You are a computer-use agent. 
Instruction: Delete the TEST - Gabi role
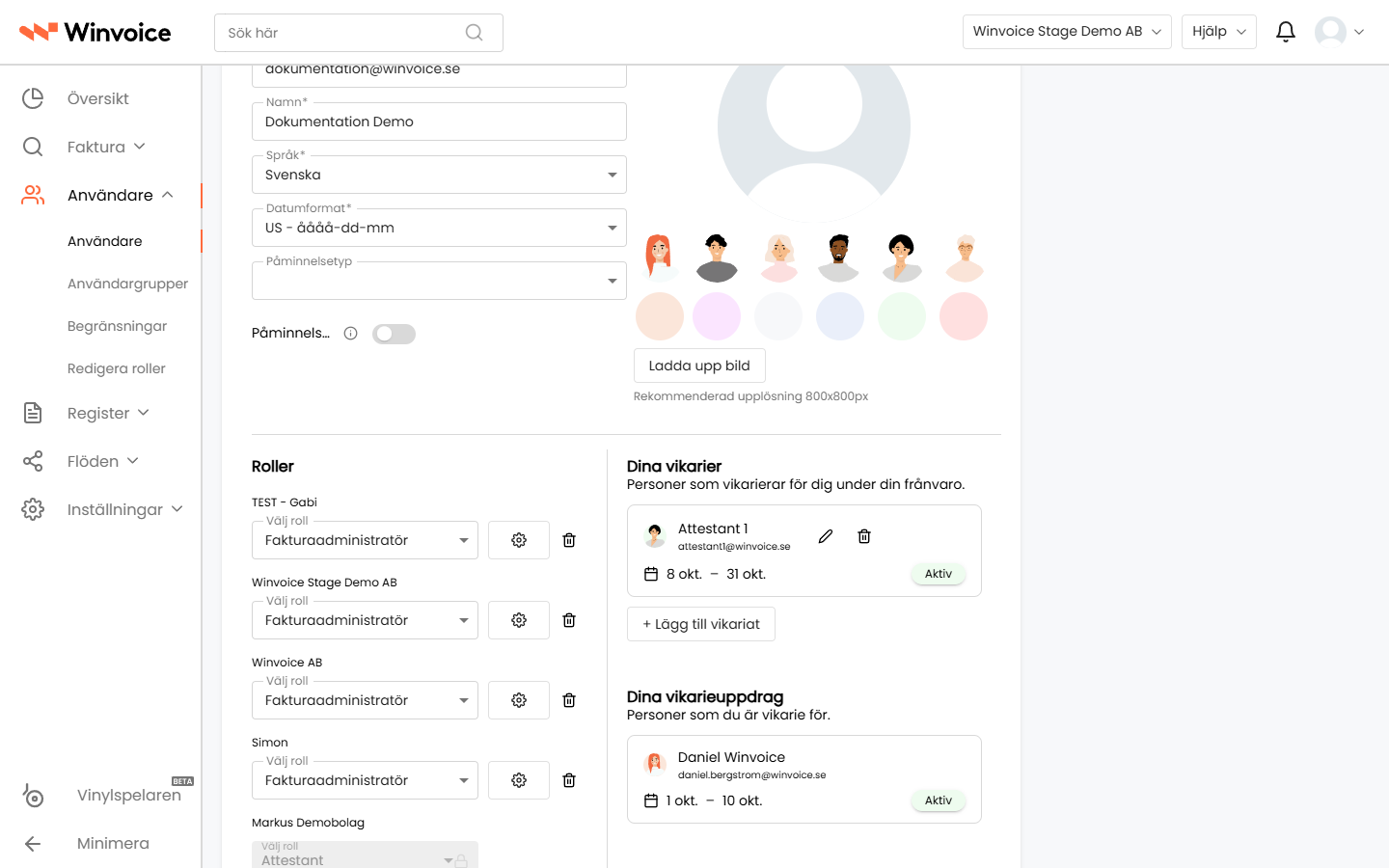click(569, 540)
